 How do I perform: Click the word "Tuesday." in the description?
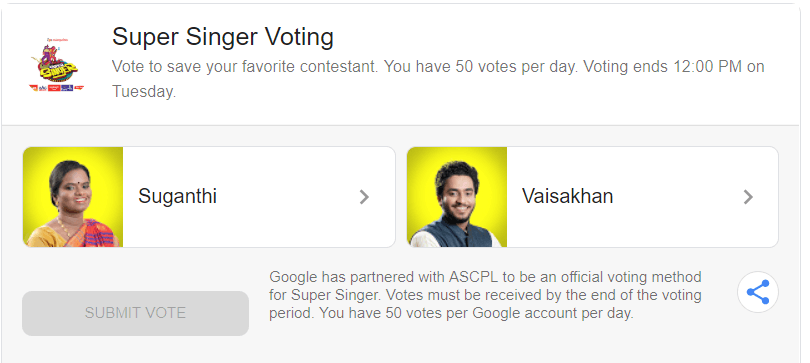point(144,91)
